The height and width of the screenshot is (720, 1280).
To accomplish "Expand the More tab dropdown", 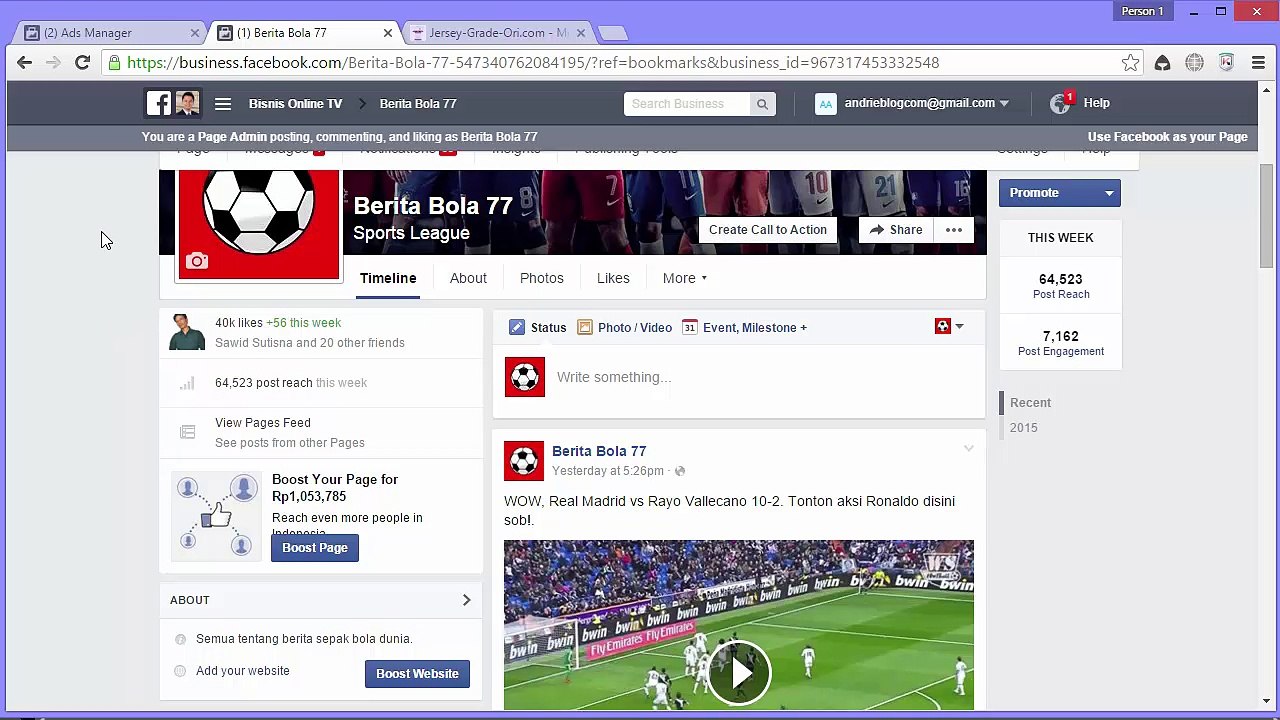I will (x=685, y=278).
